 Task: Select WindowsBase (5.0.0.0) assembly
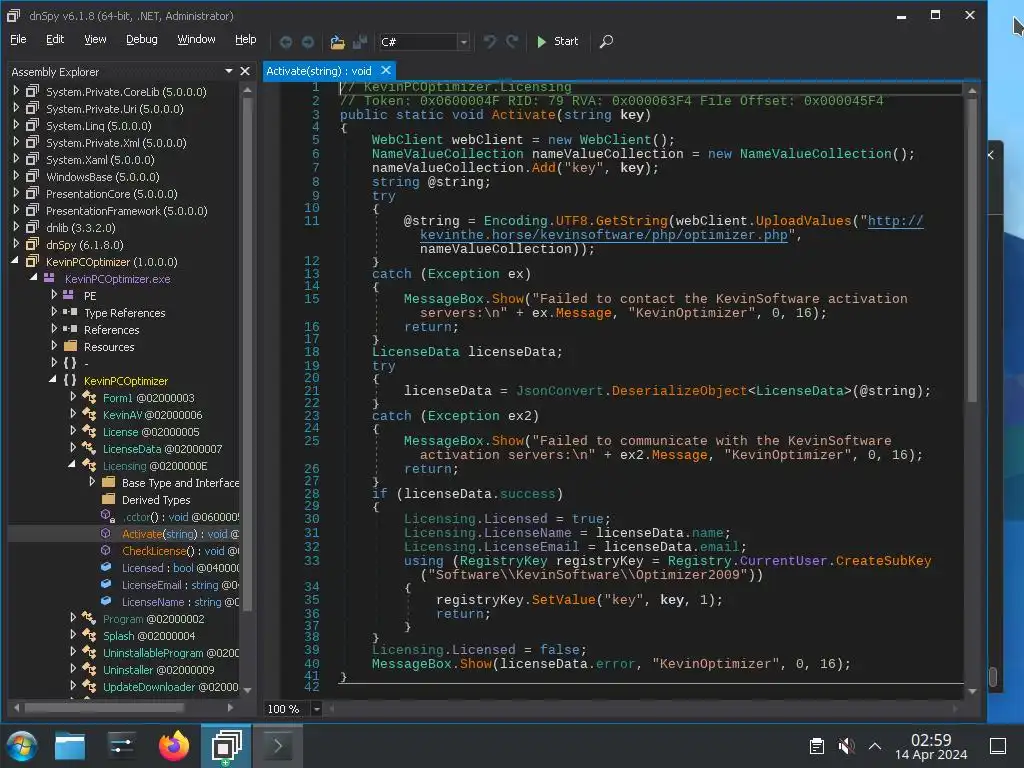(x=103, y=177)
